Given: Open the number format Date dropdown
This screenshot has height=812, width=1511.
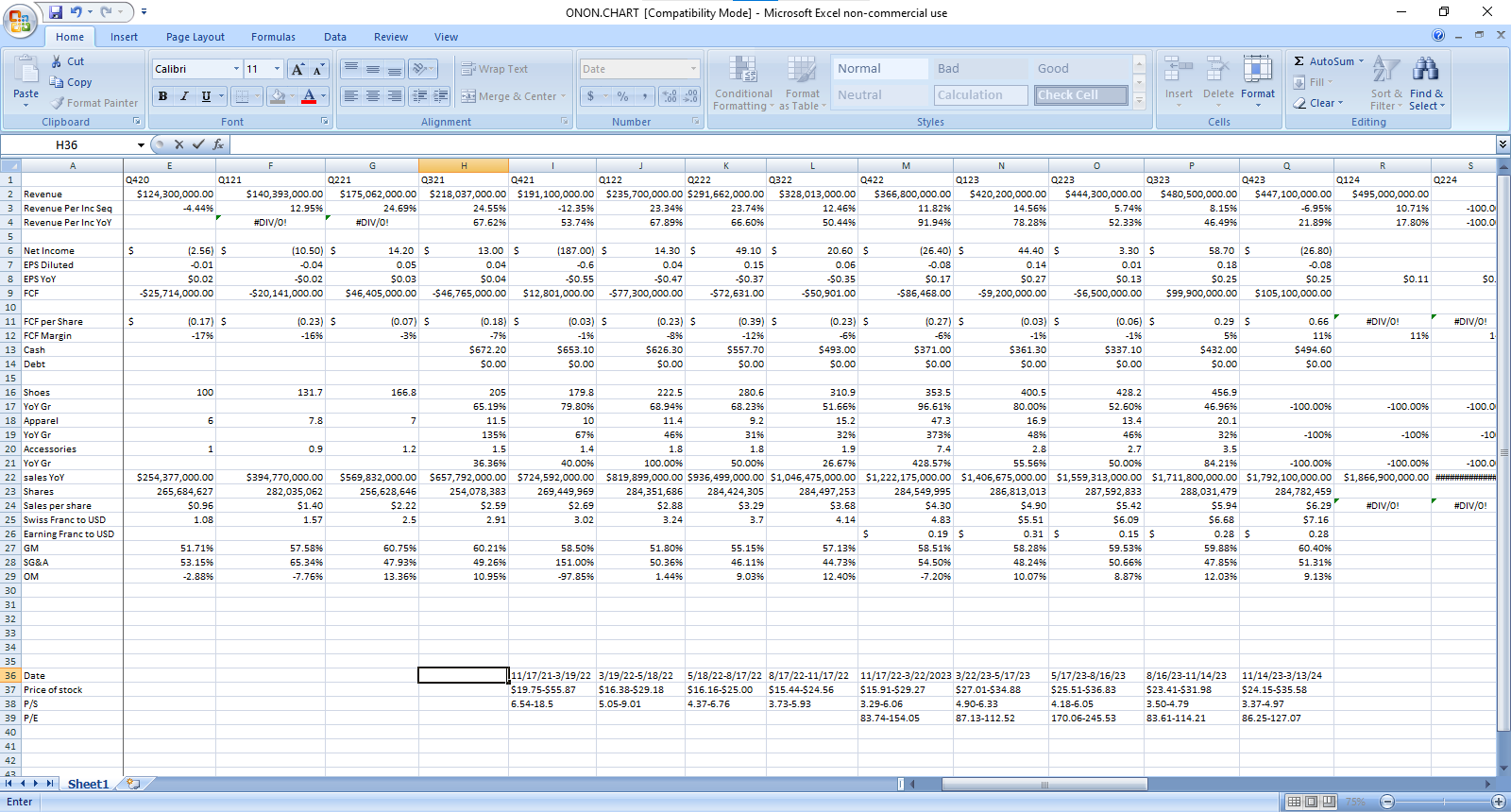Looking at the screenshot, I should point(693,69).
